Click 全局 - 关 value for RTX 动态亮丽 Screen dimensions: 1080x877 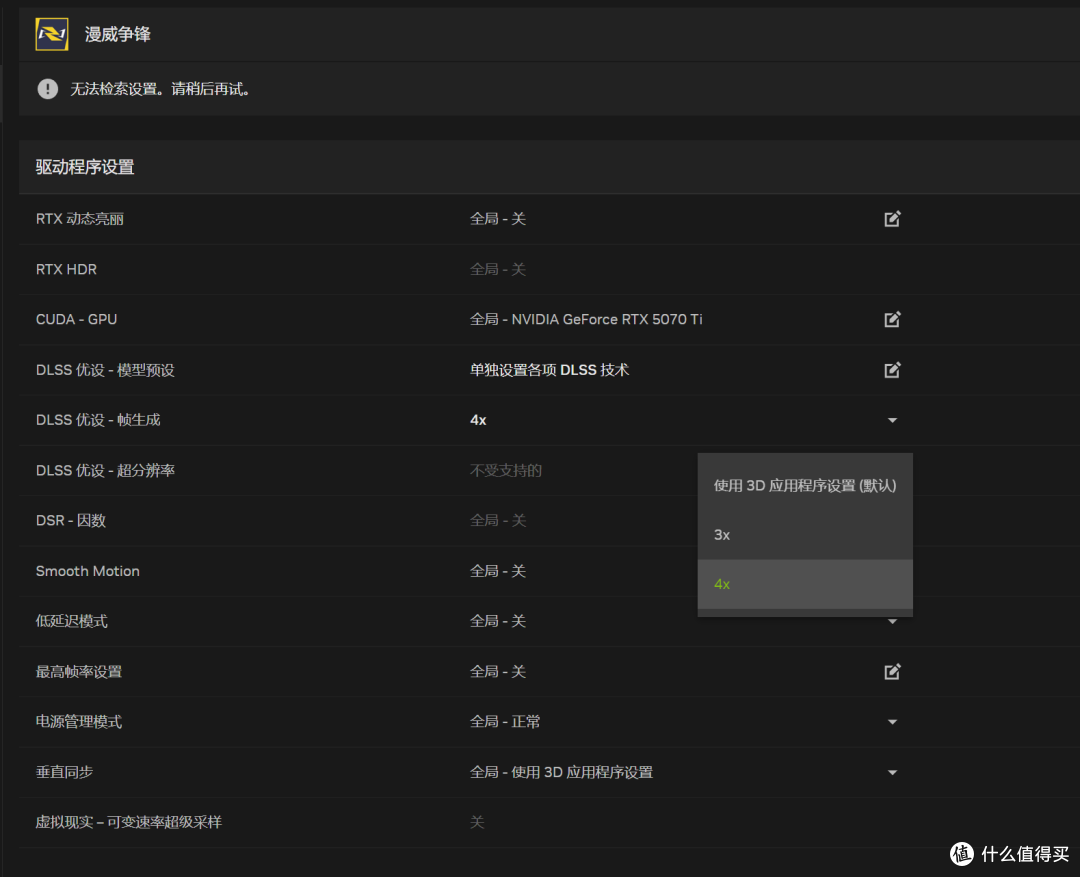[498, 219]
